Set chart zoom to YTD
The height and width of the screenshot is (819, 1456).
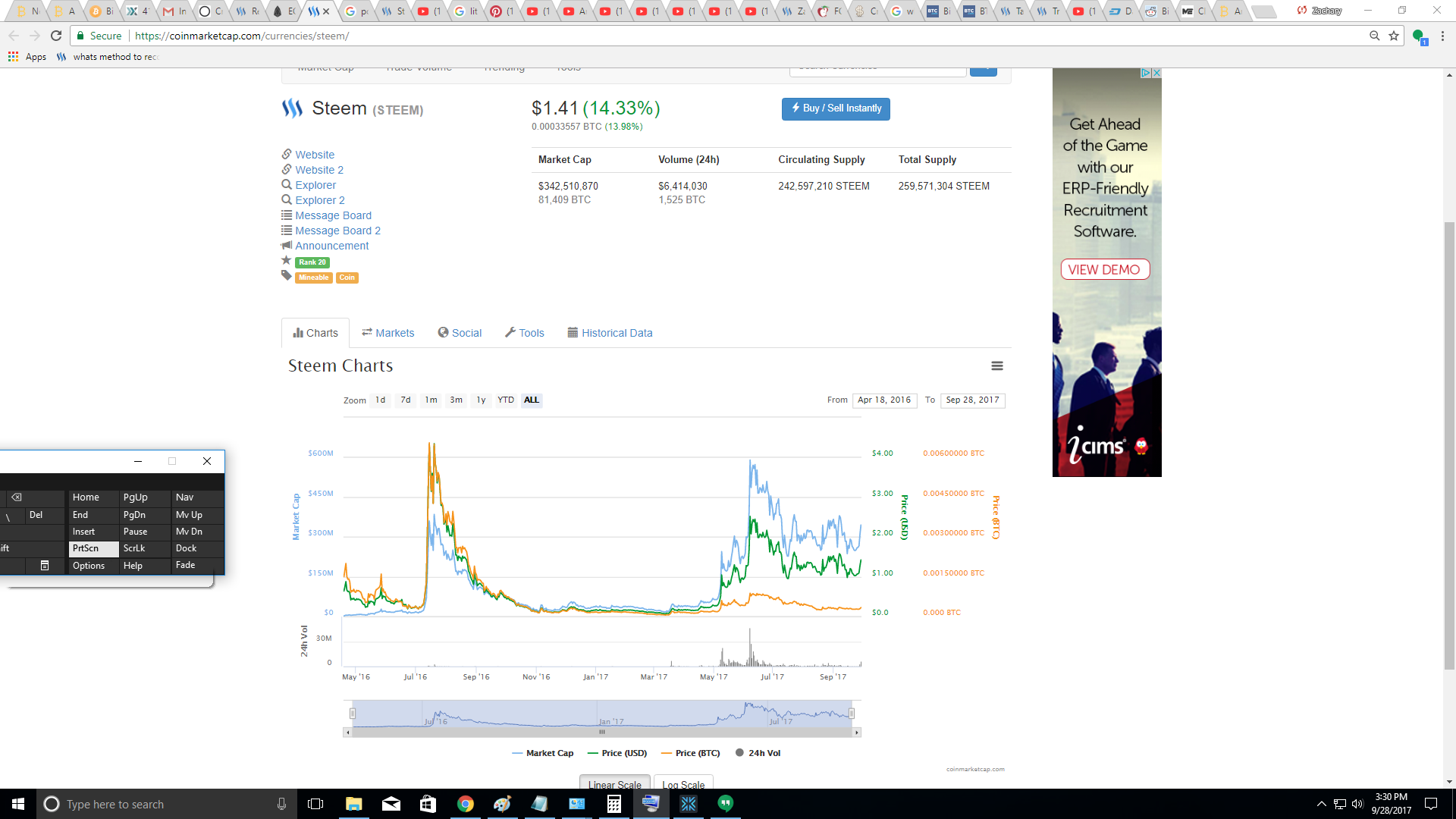click(506, 400)
